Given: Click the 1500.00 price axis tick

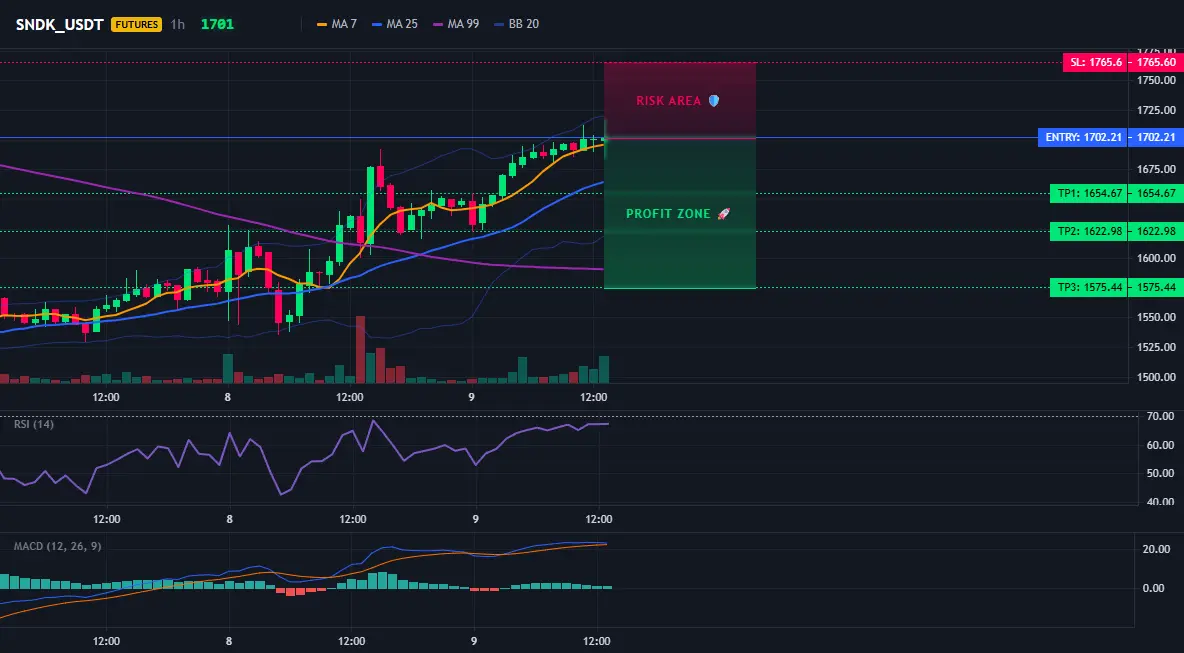Looking at the screenshot, I should (1156, 377).
